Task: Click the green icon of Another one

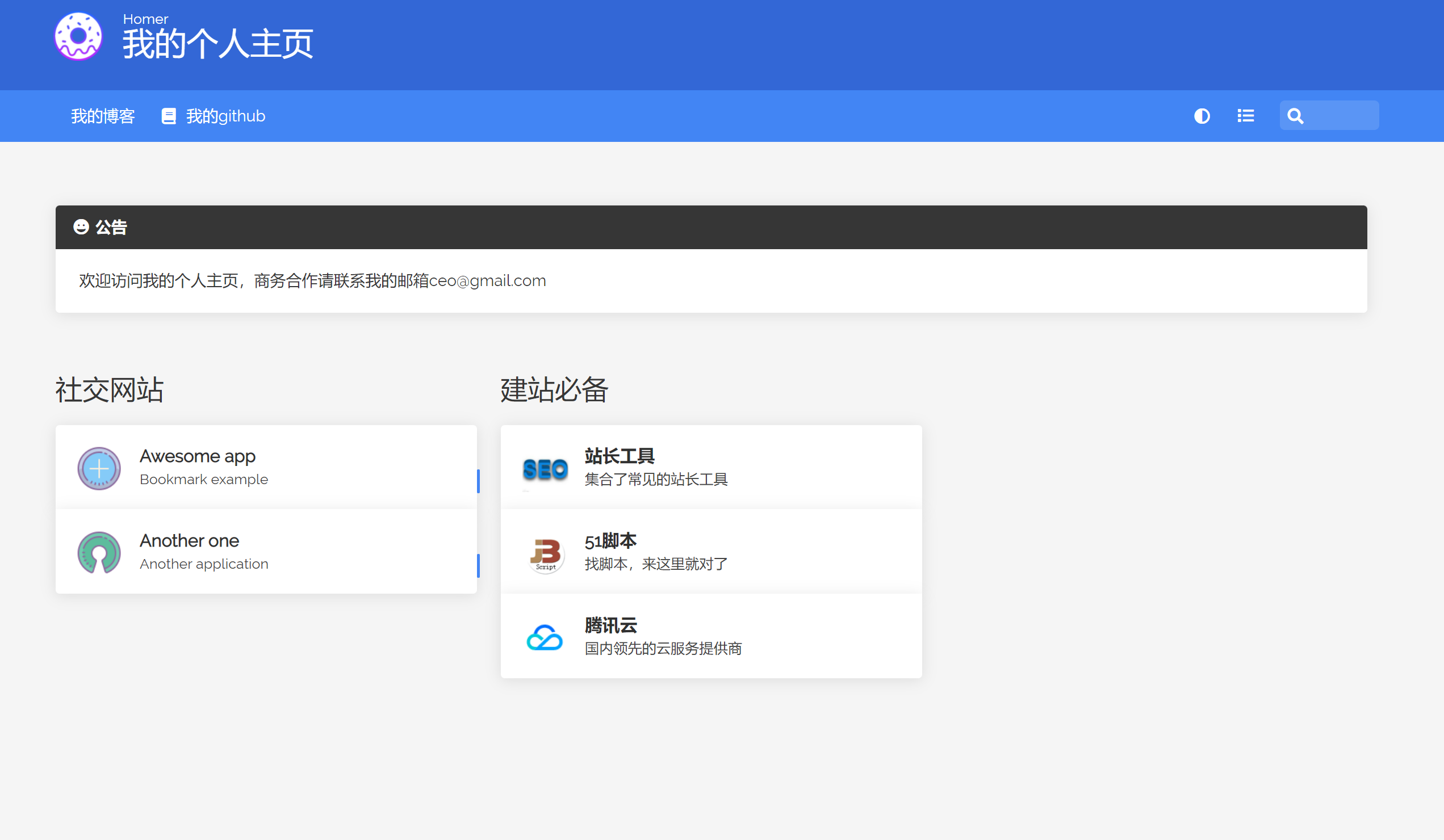Action: (x=99, y=552)
